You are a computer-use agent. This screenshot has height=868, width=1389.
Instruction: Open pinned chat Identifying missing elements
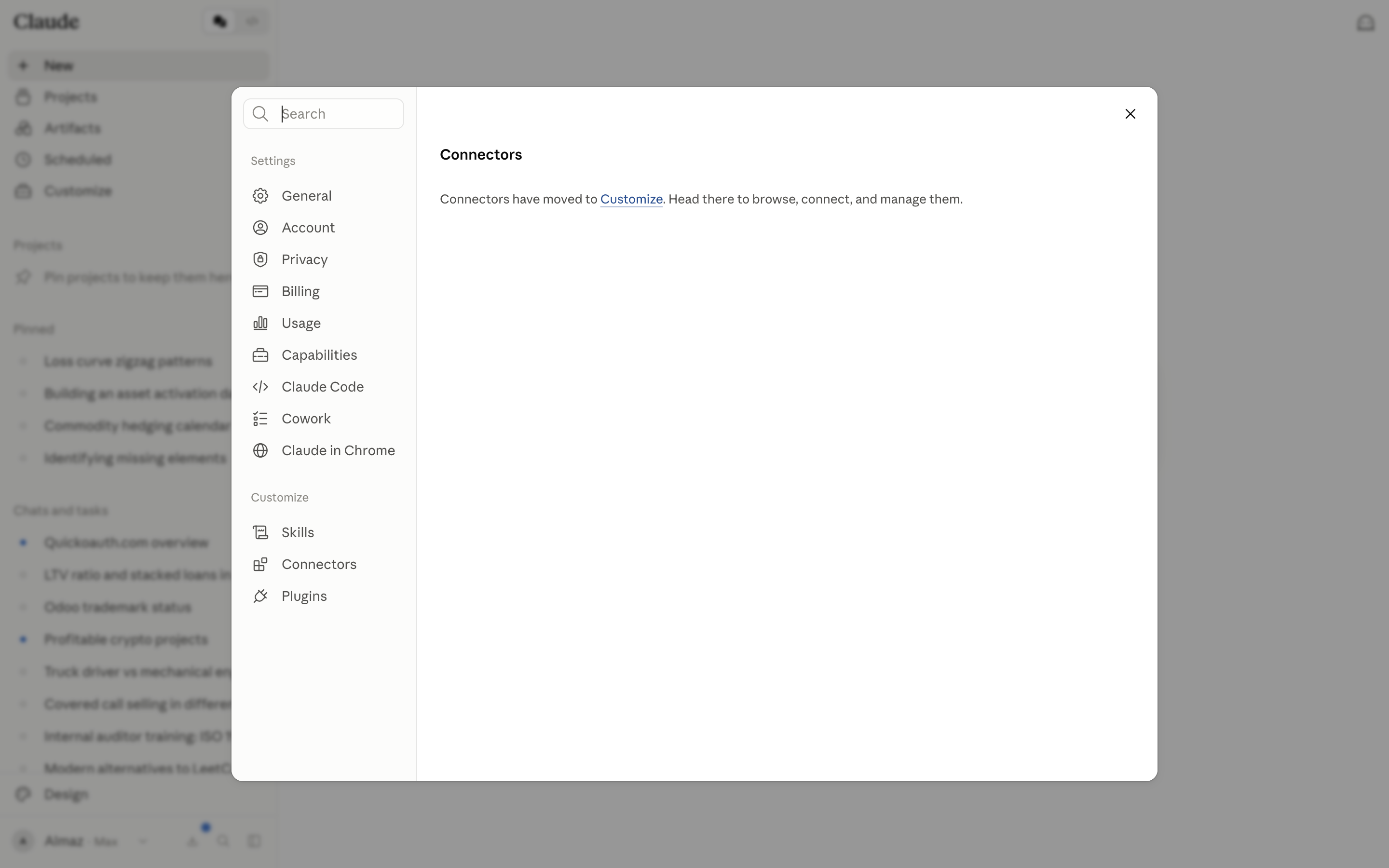point(136,458)
